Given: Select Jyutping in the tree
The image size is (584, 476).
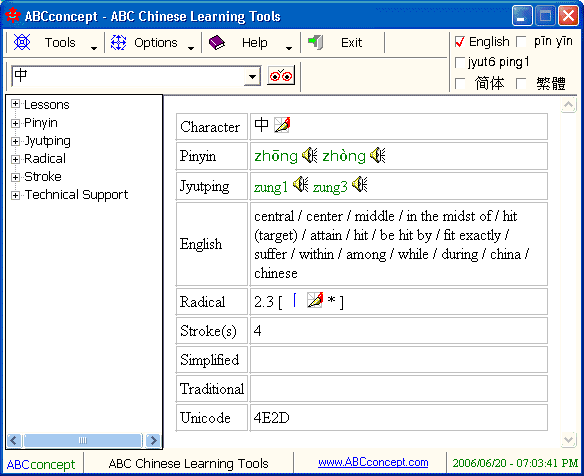Looking at the screenshot, I should click(x=47, y=140).
